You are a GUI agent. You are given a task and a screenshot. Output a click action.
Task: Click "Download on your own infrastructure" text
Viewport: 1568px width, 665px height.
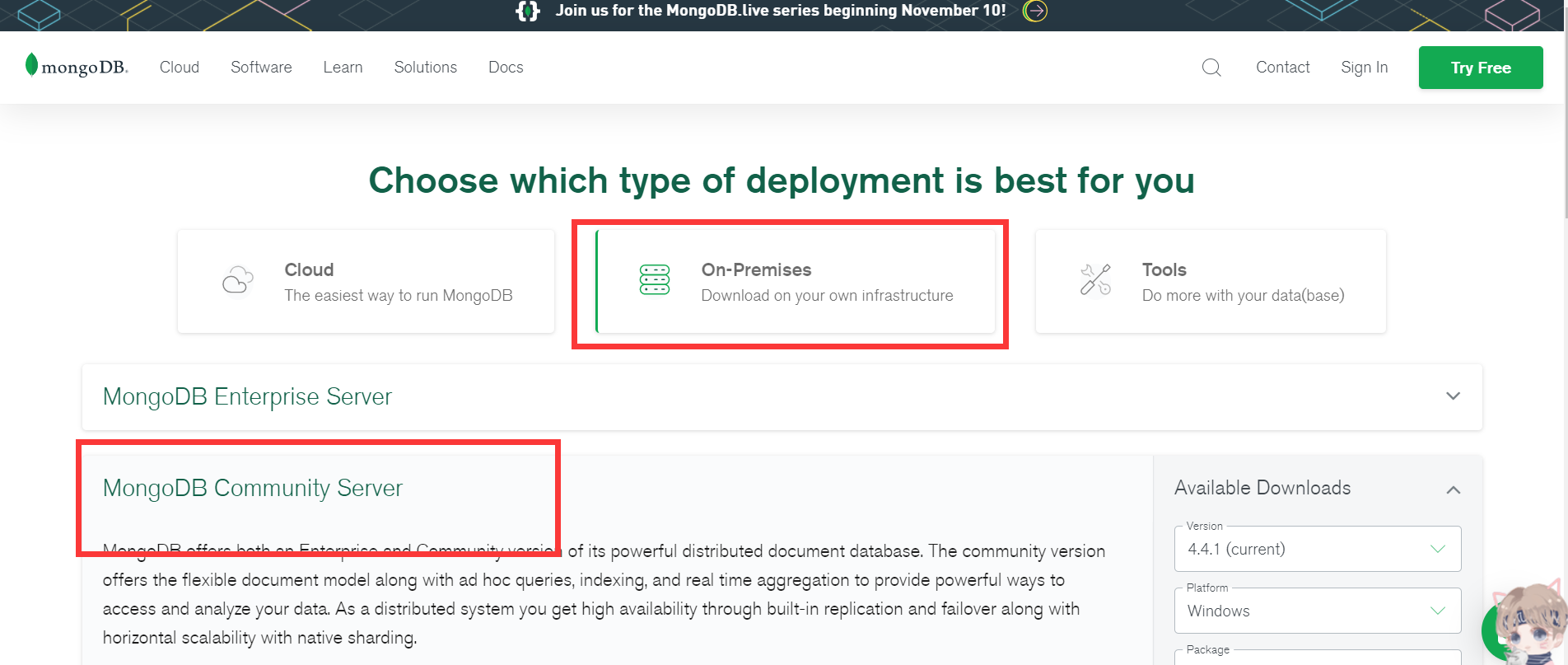(x=827, y=296)
